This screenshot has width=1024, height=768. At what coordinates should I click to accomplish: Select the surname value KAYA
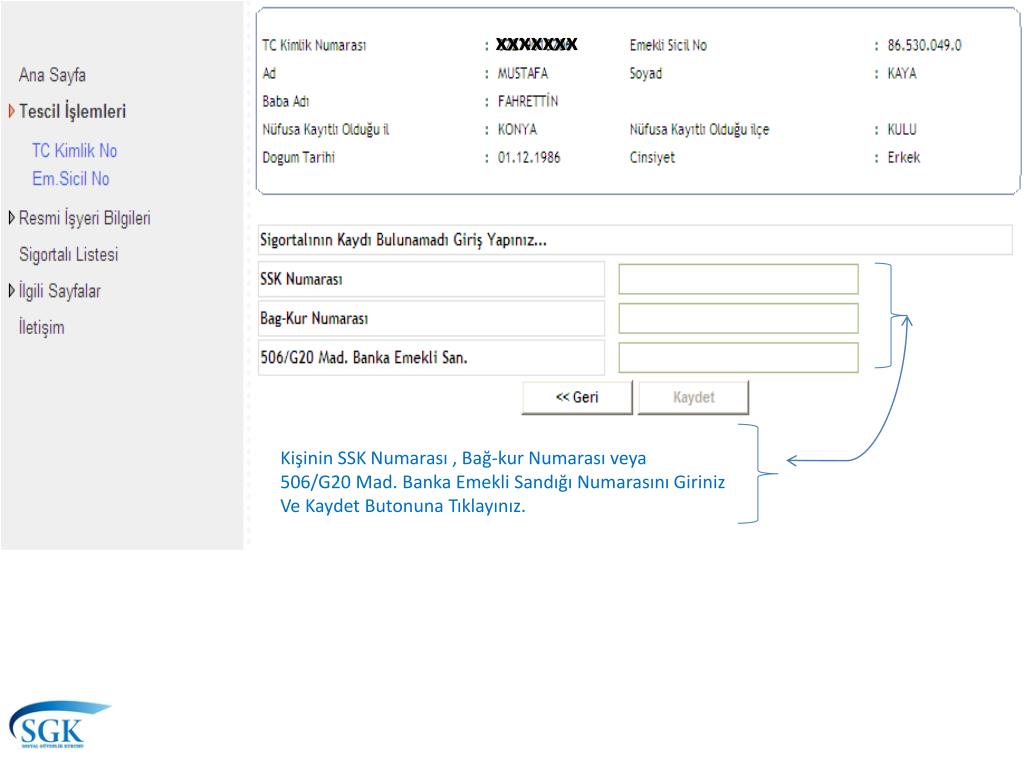point(901,73)
